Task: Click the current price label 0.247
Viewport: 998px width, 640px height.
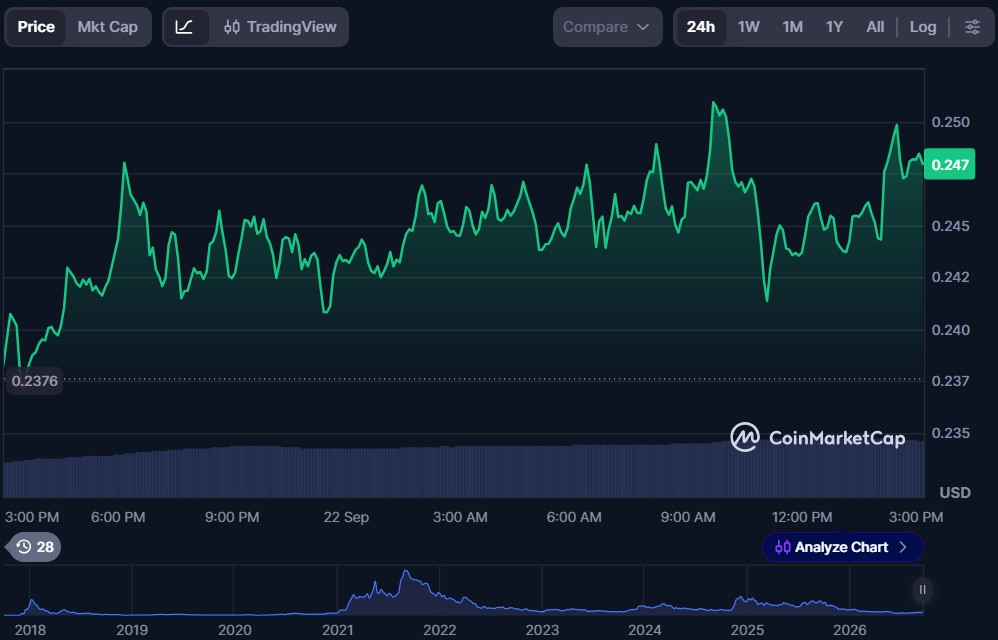Action: [x=949, y=165]
